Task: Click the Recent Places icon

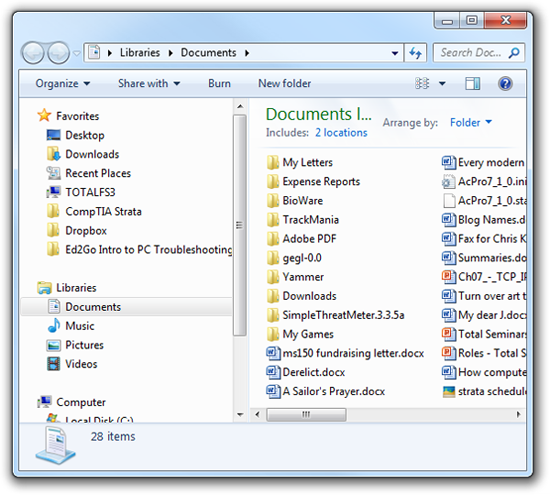Action: point(53,173)
